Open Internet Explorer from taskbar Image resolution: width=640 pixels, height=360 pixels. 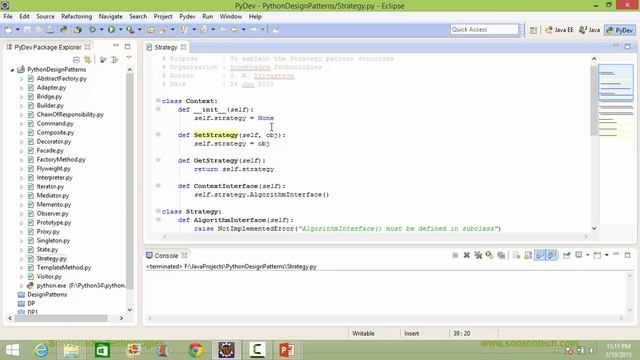pyautogui.click(x=41, y=350)
